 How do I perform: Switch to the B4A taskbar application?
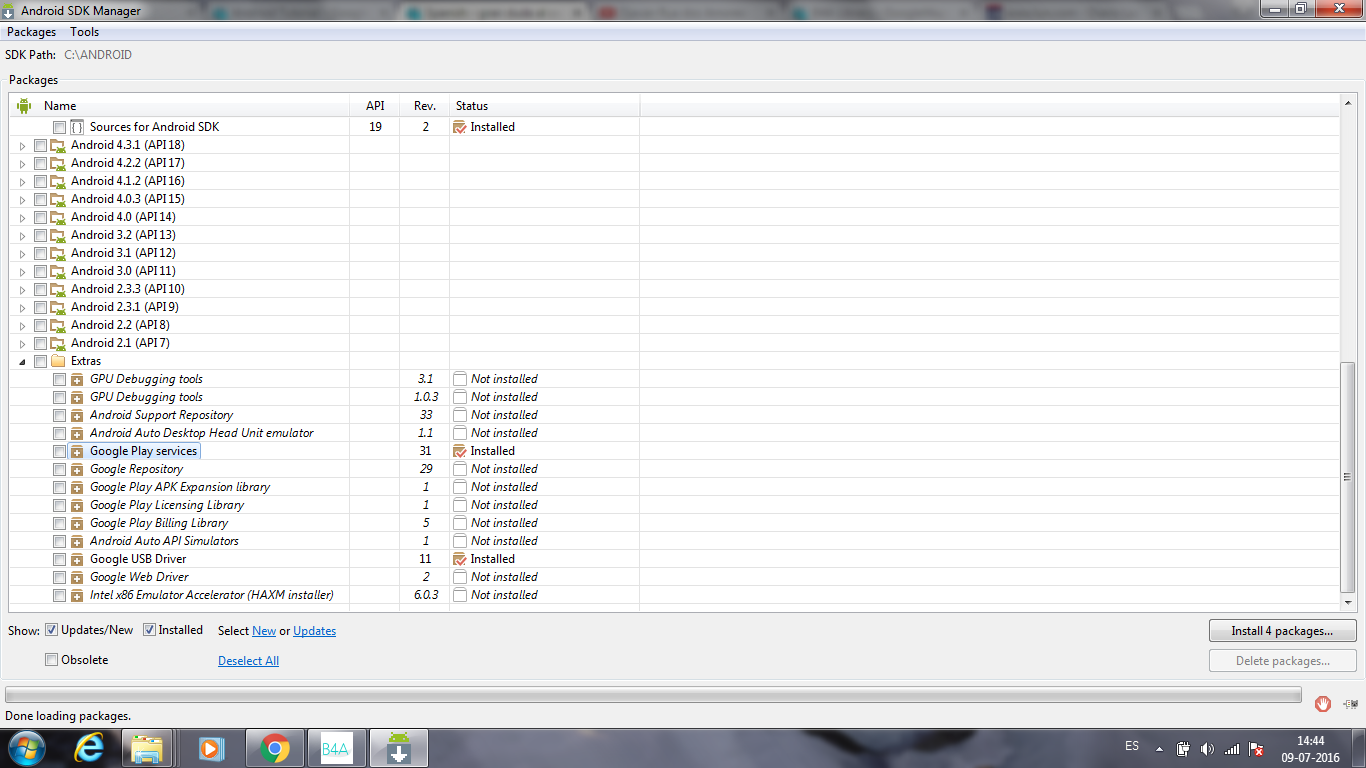point(336,748)
